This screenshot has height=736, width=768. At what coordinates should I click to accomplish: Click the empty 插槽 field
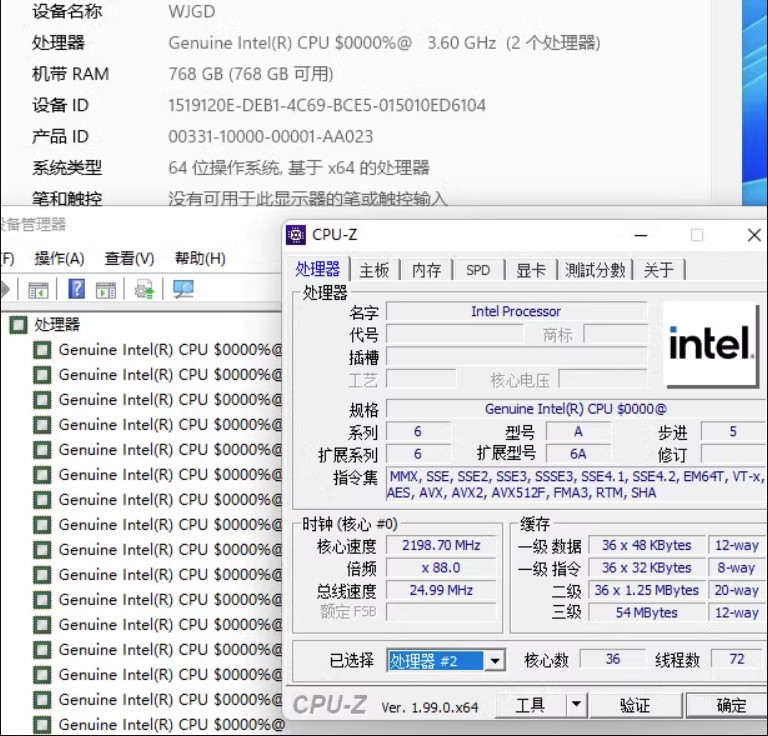[x=516, y=356]
